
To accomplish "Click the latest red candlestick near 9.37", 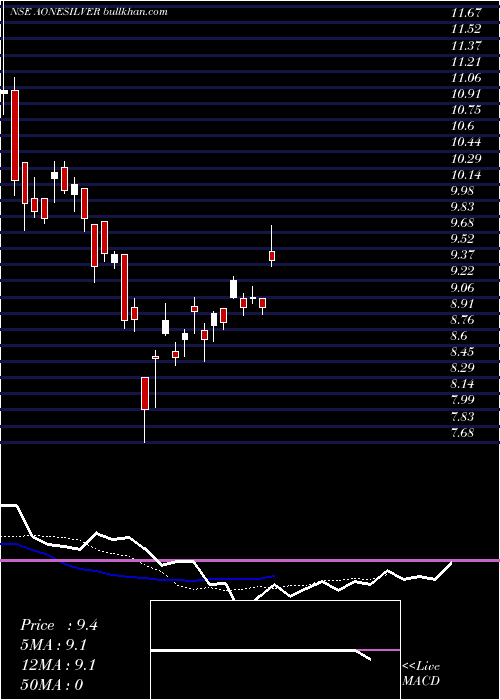I will (x=271, y=256).
